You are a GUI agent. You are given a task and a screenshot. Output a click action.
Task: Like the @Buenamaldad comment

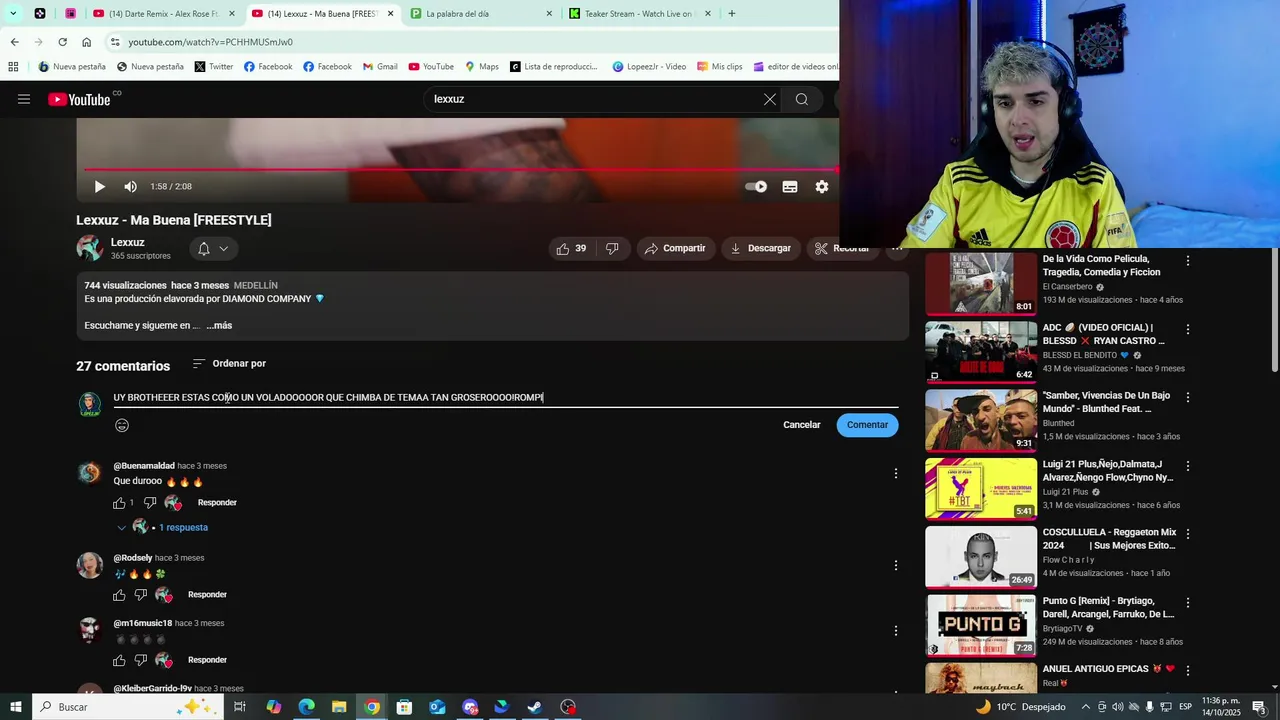tap(119, 503)
